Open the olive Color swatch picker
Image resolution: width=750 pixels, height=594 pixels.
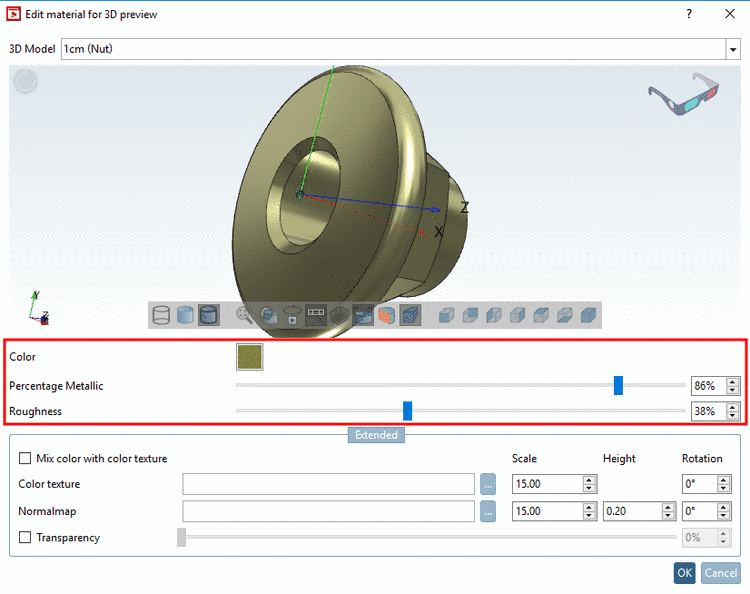[x=250, y=357]
